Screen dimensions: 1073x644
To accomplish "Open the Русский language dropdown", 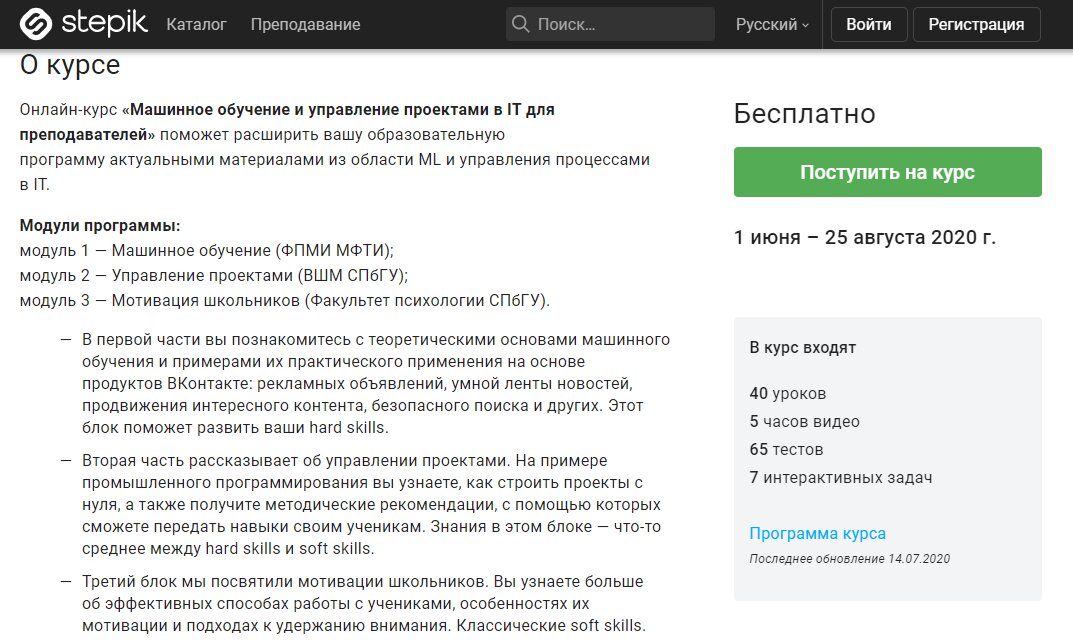I will point(772,25).
